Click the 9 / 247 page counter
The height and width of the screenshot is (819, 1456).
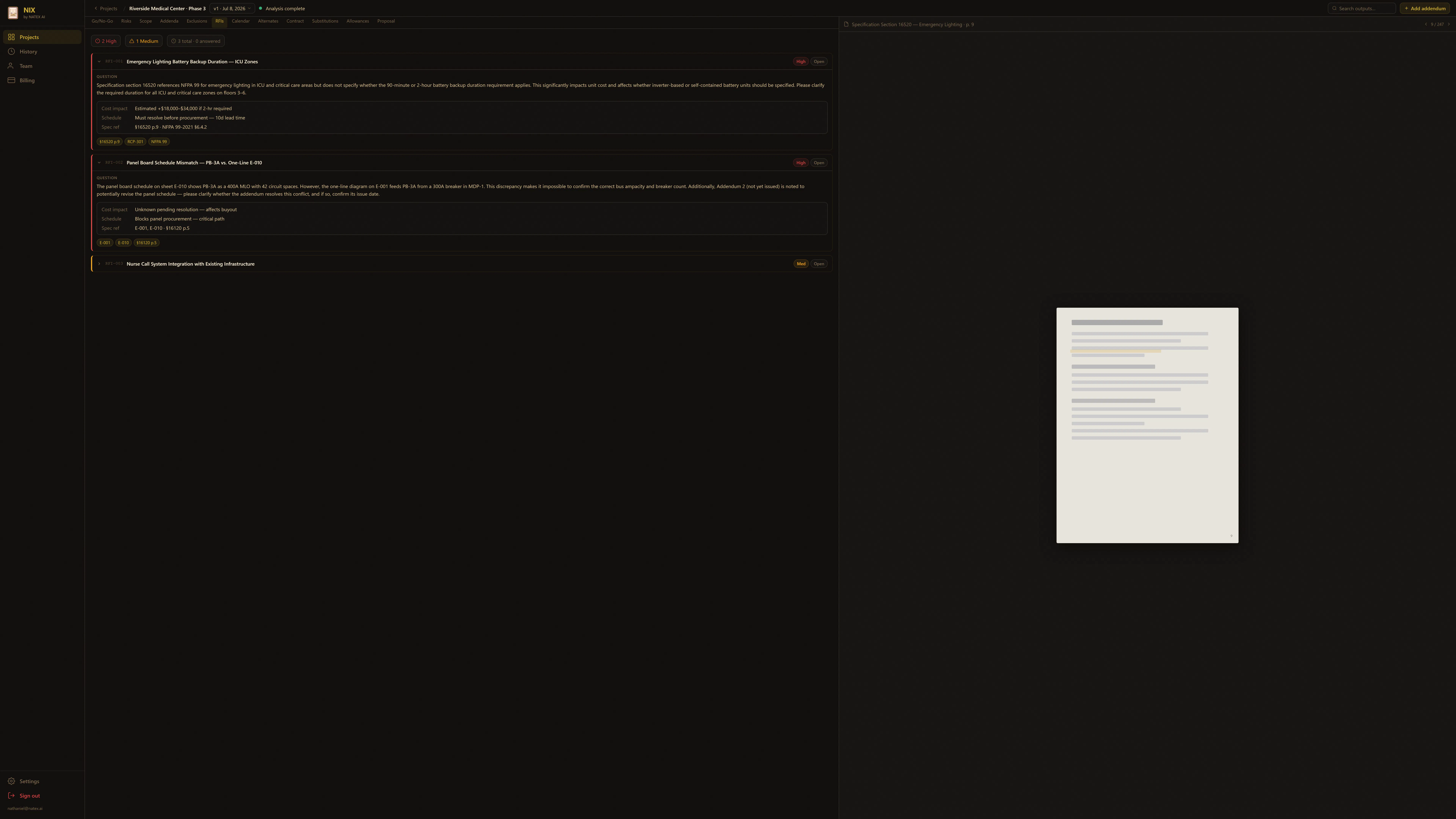coord(1437,24)
